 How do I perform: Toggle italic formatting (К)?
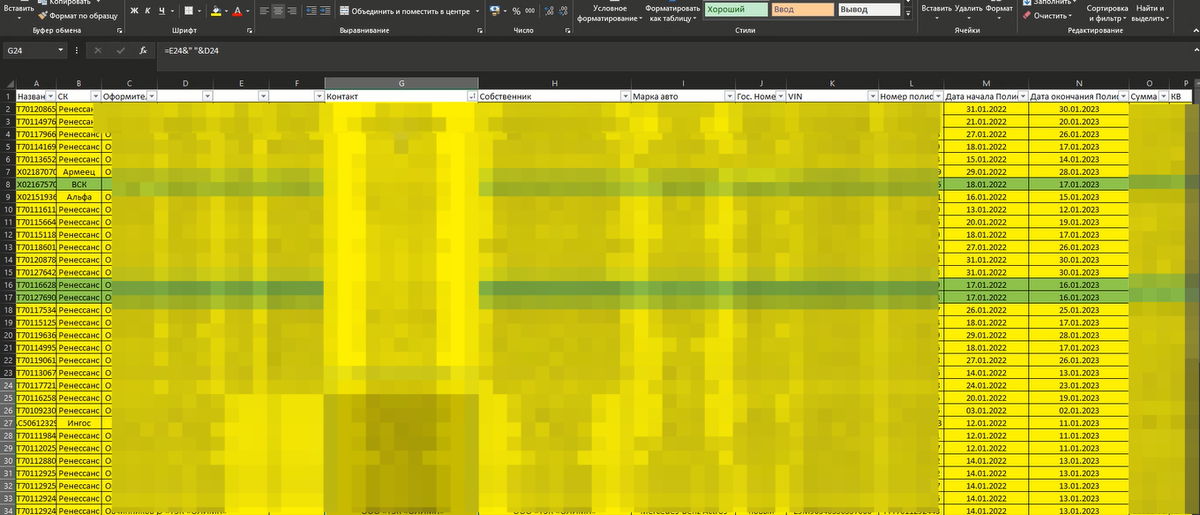(x=148, y=11)
